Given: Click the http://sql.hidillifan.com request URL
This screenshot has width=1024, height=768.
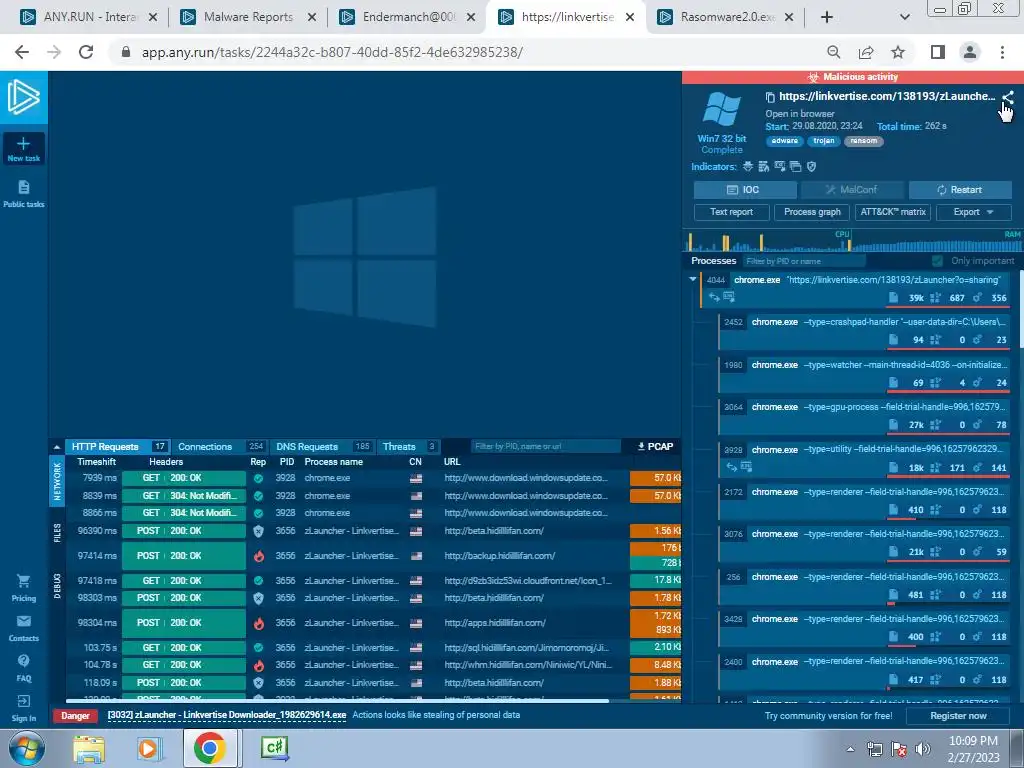Looking at the screenshot, I should [x=526, y=648].
